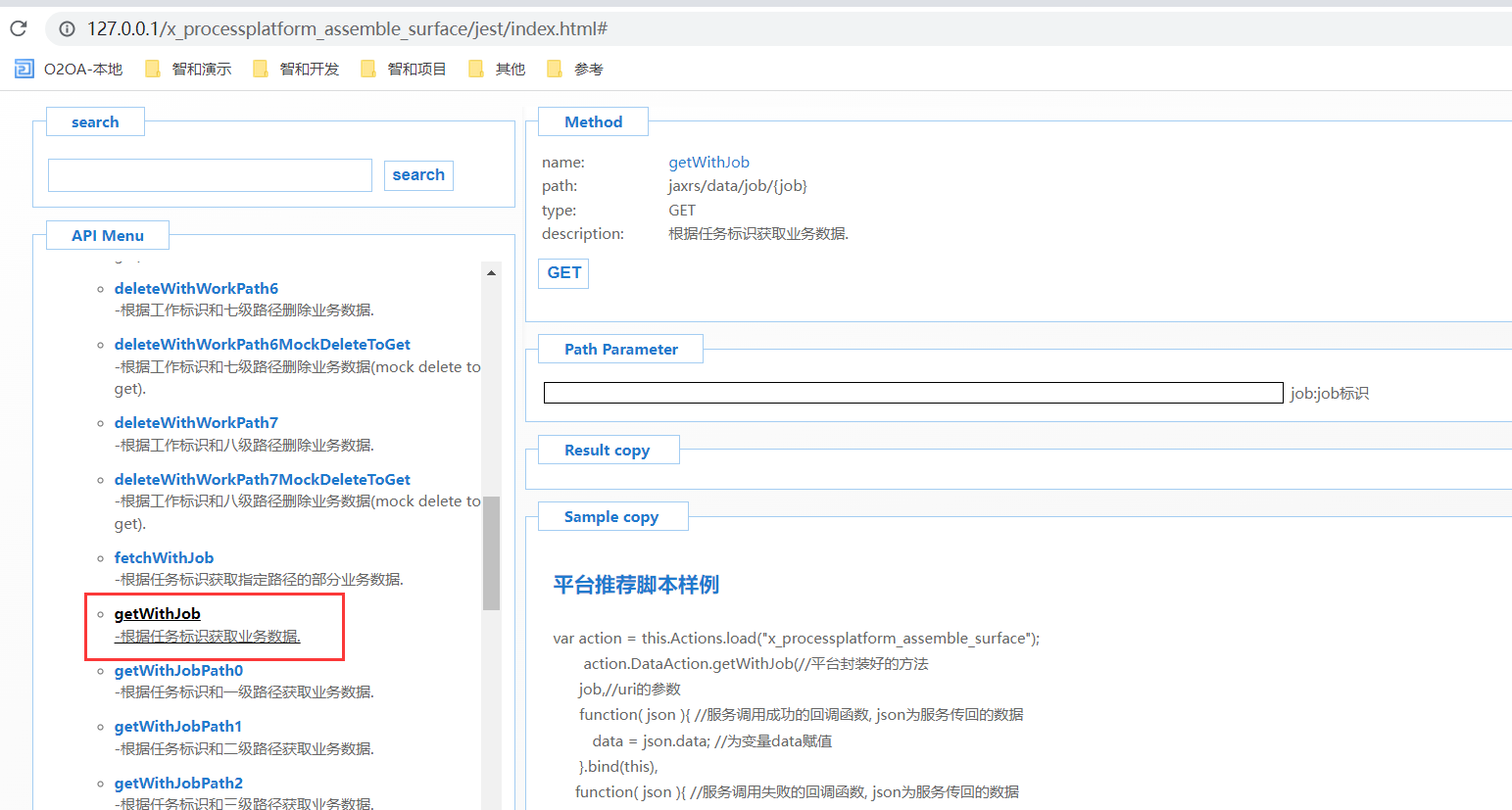Open deleteWithWorkPath6 API method
Screen dimensions: 1512x810
click(196, 289)
